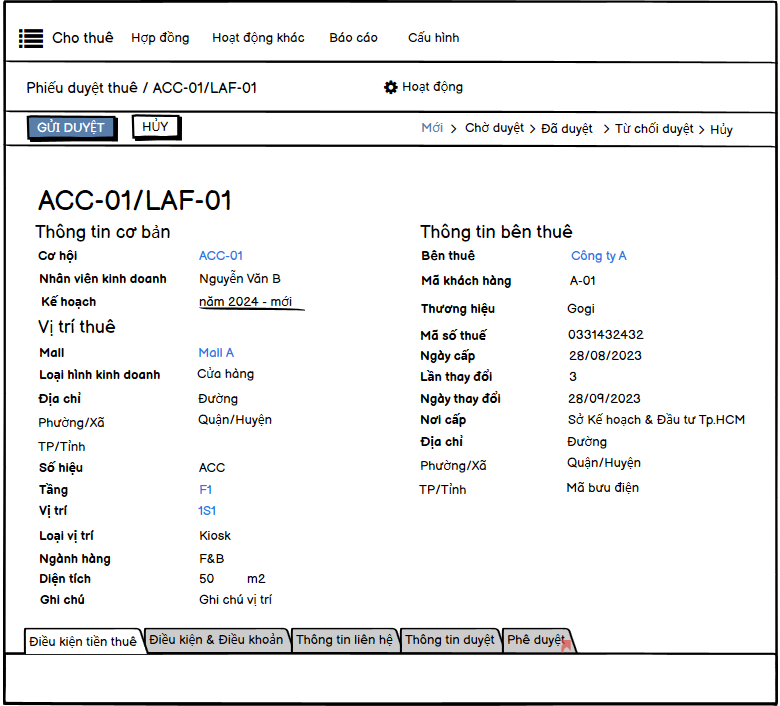Click the F&B industry value
This screenshot has width=780, height=706.
coord(211,559)
